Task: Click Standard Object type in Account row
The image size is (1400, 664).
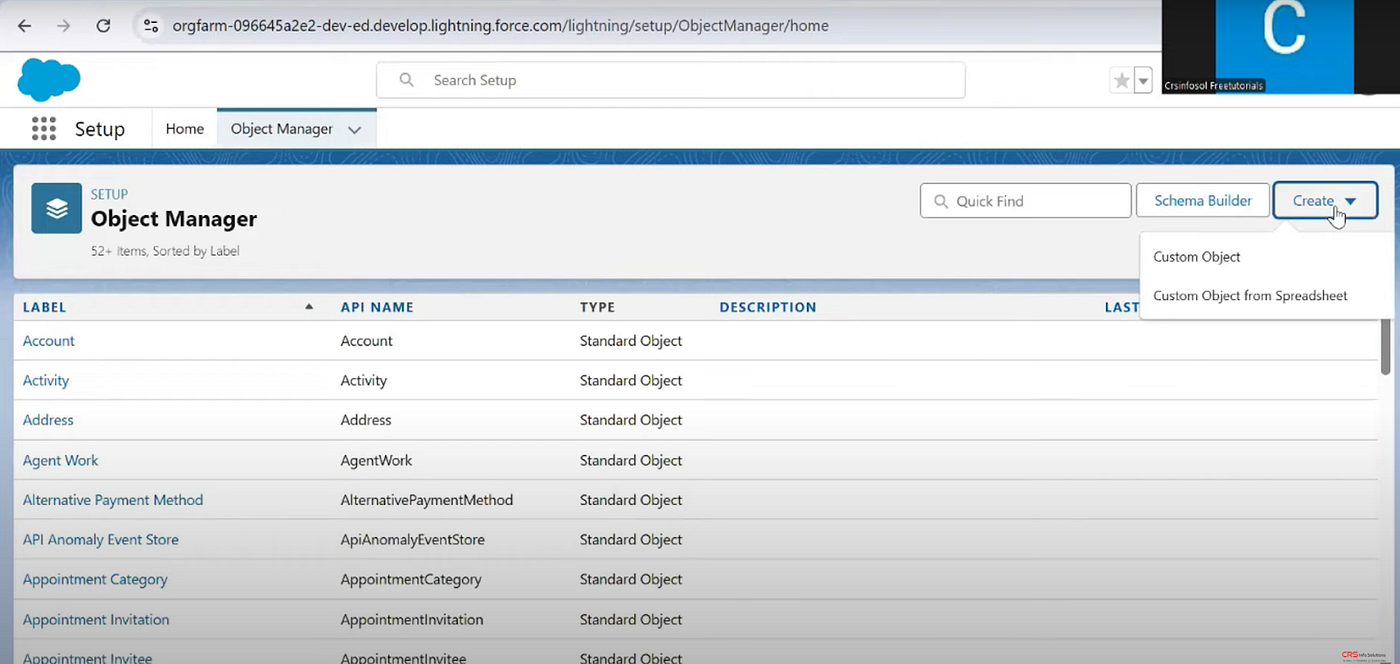Action: click(631, 341)
